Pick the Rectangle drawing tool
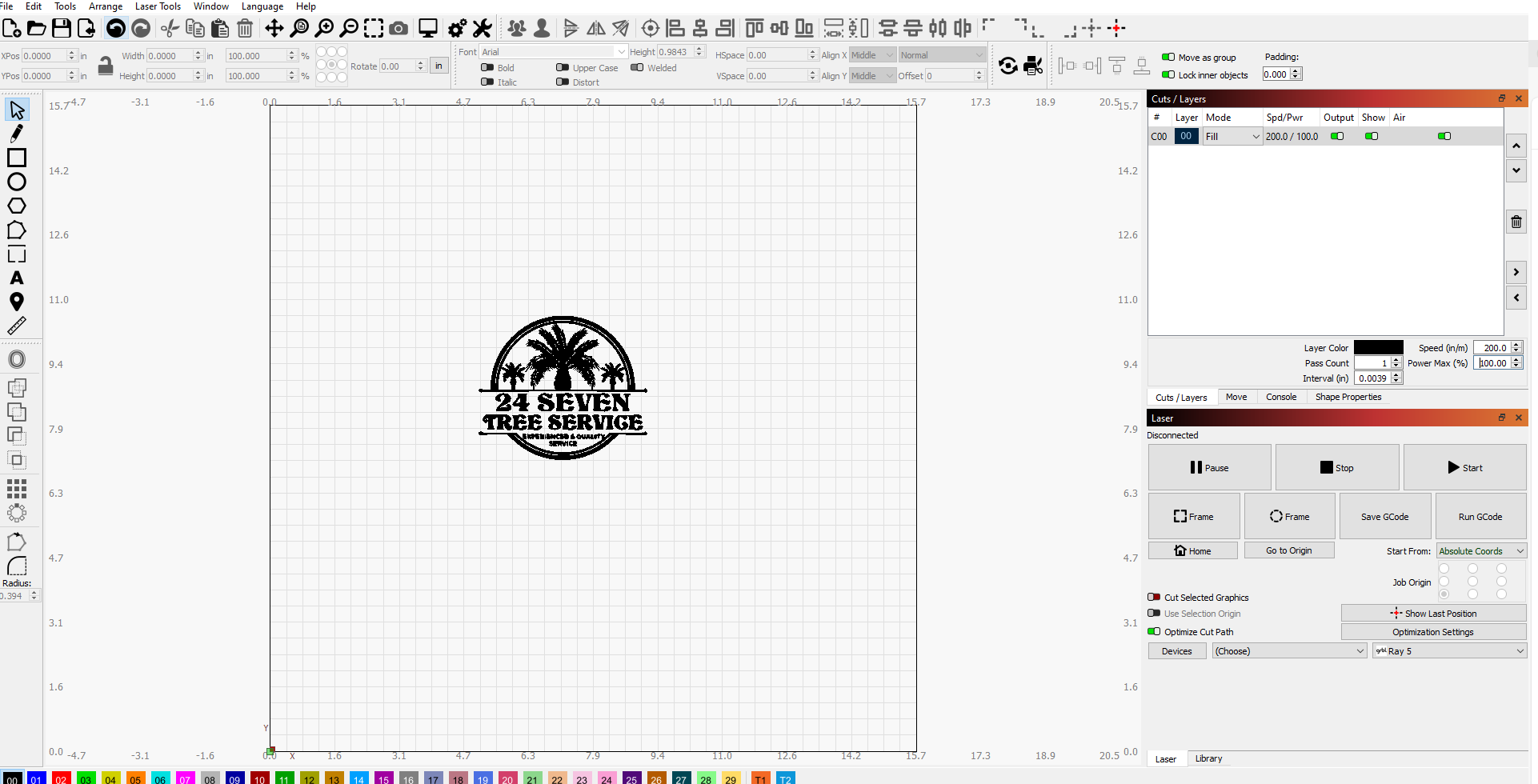Image resolution: width=1538 pixels, height=784 pixels. tap(17, 158)
